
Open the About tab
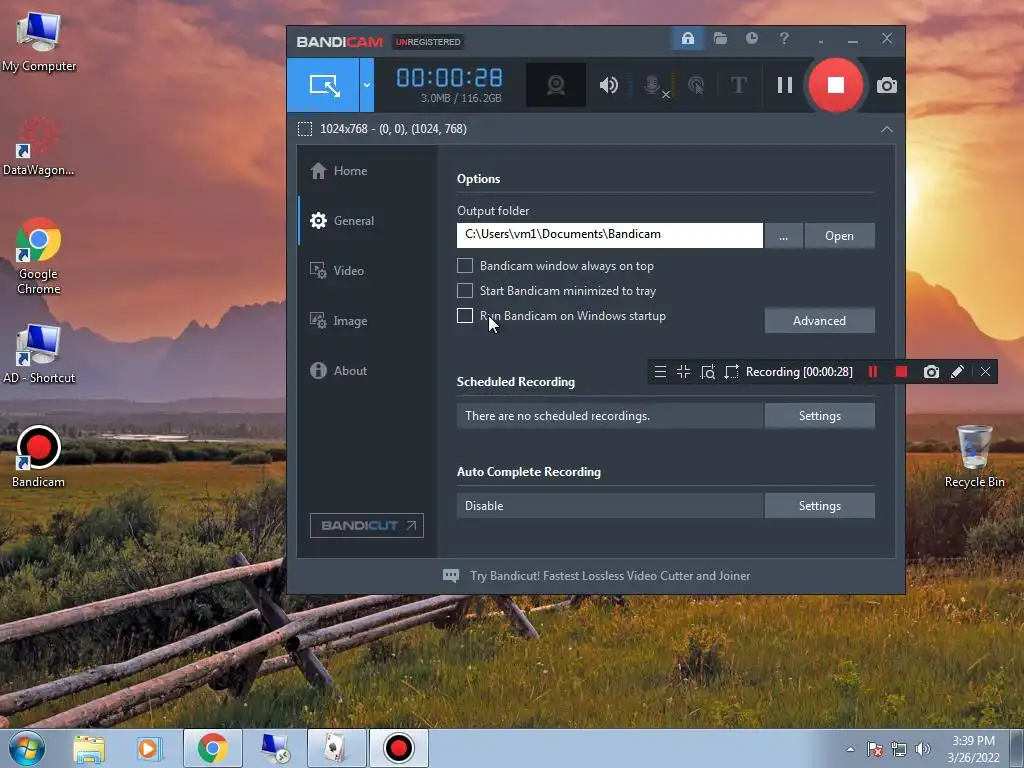pyautogui.click(x=368, y=370)
